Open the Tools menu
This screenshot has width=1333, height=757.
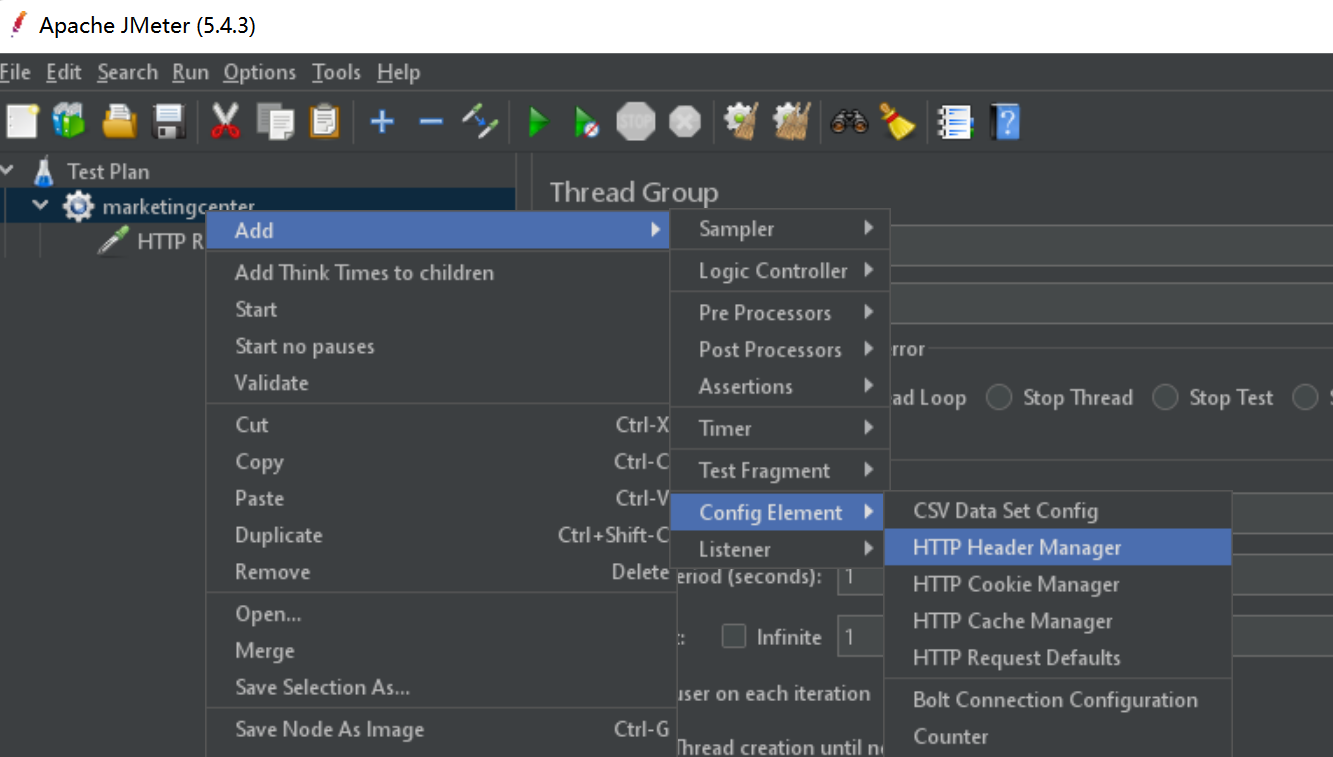click(x=336, y=72)
